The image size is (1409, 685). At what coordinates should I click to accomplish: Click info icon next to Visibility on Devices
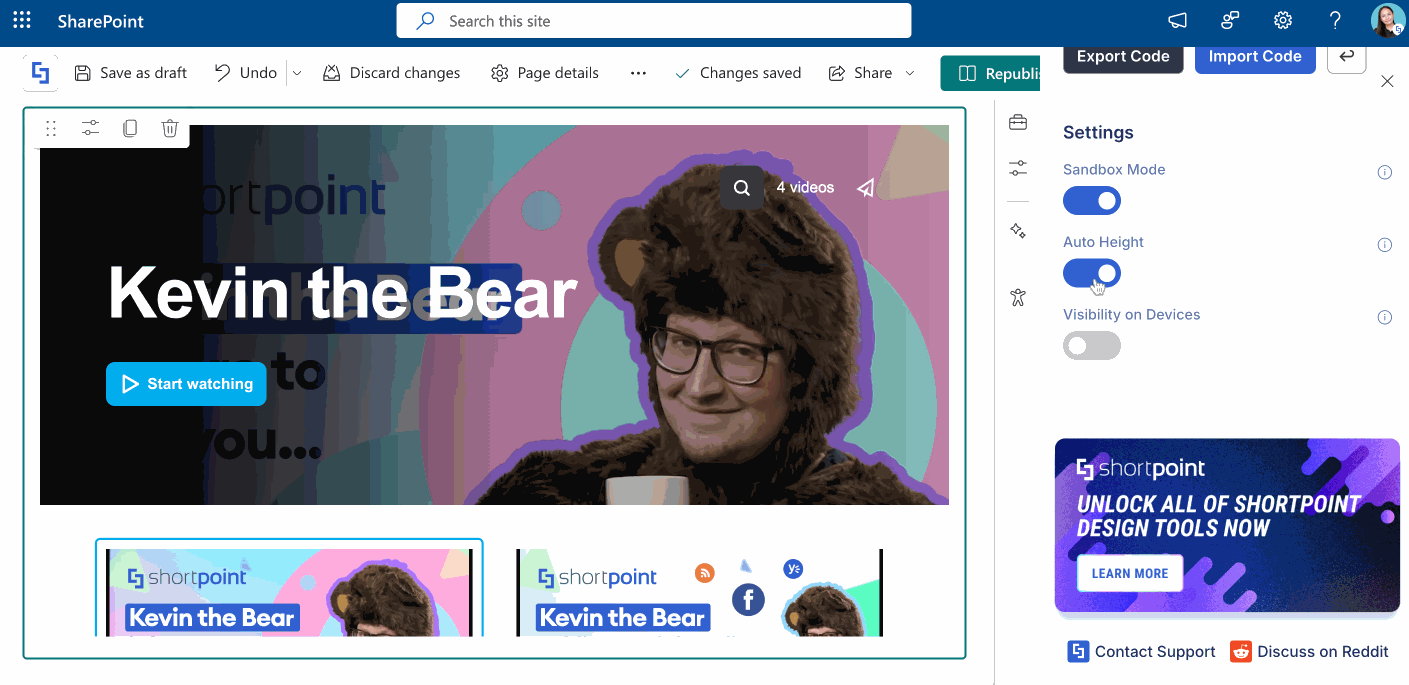click(1385, 318)
